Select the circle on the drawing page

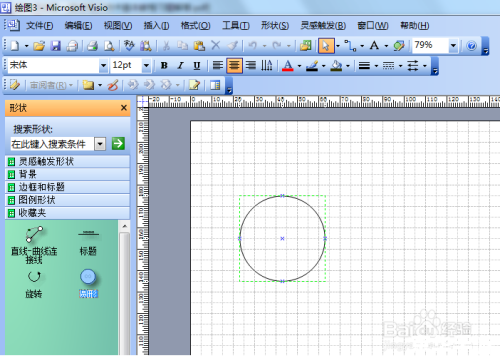pos(282,239)
